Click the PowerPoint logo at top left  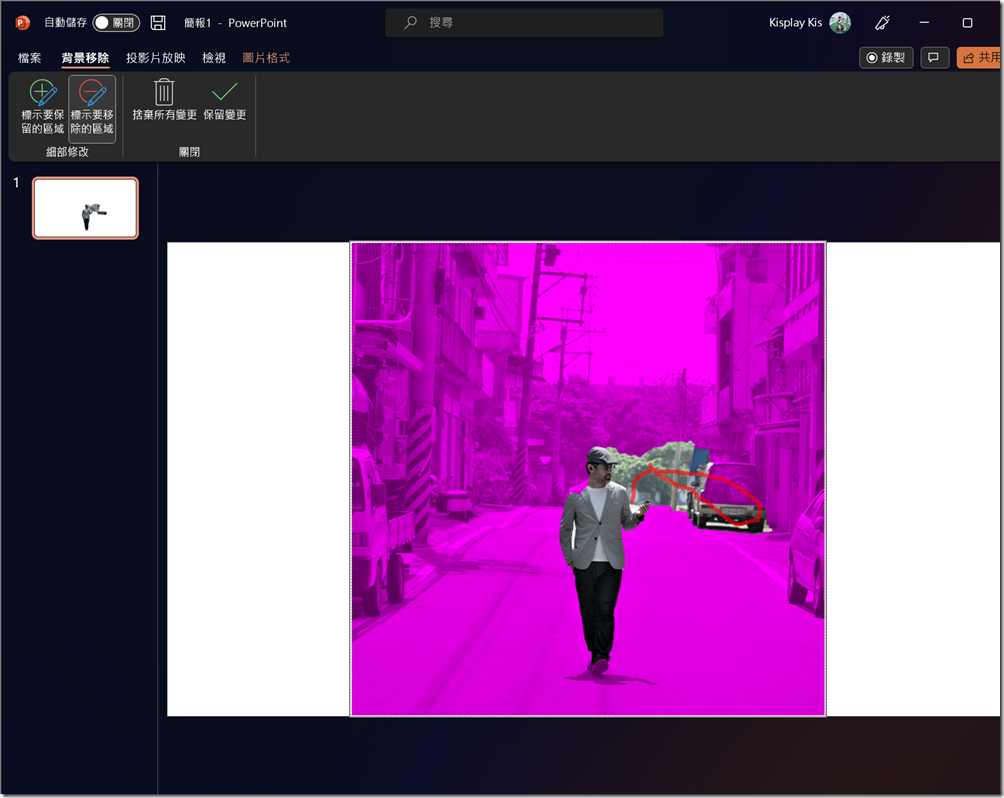point(20,22)
